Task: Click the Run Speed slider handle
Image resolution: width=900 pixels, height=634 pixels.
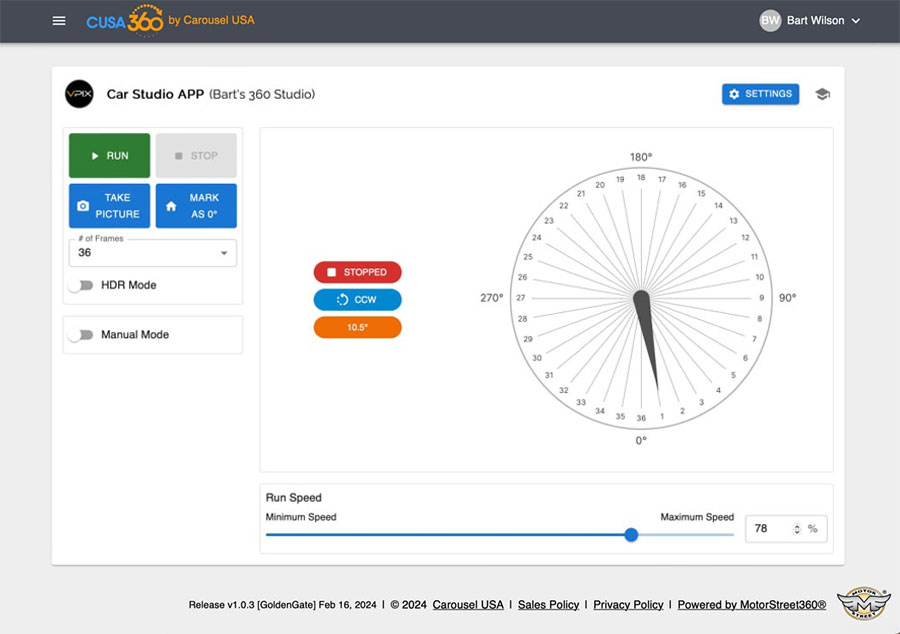Action: (631, 535)
